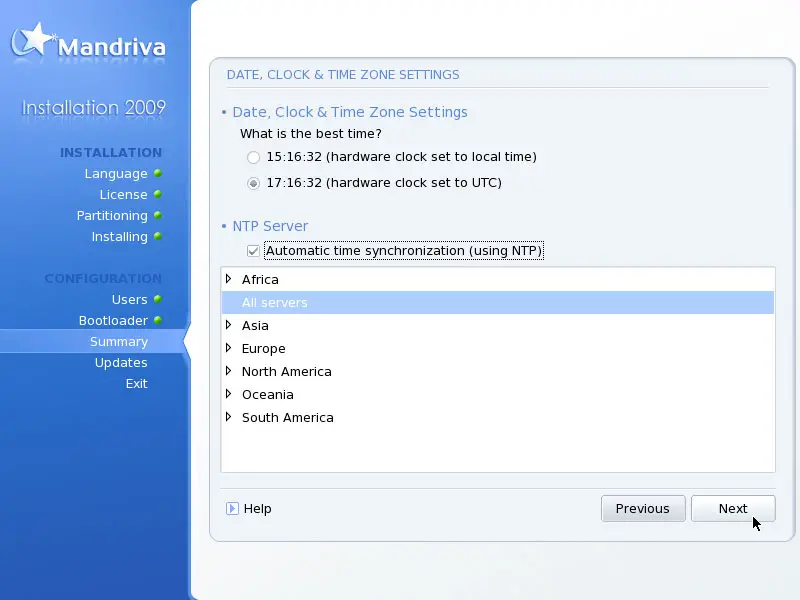The width and height of the screenshot is (800, 600).
Task: Click the Updates step in sidebar
Action: (x=121, y=362)
